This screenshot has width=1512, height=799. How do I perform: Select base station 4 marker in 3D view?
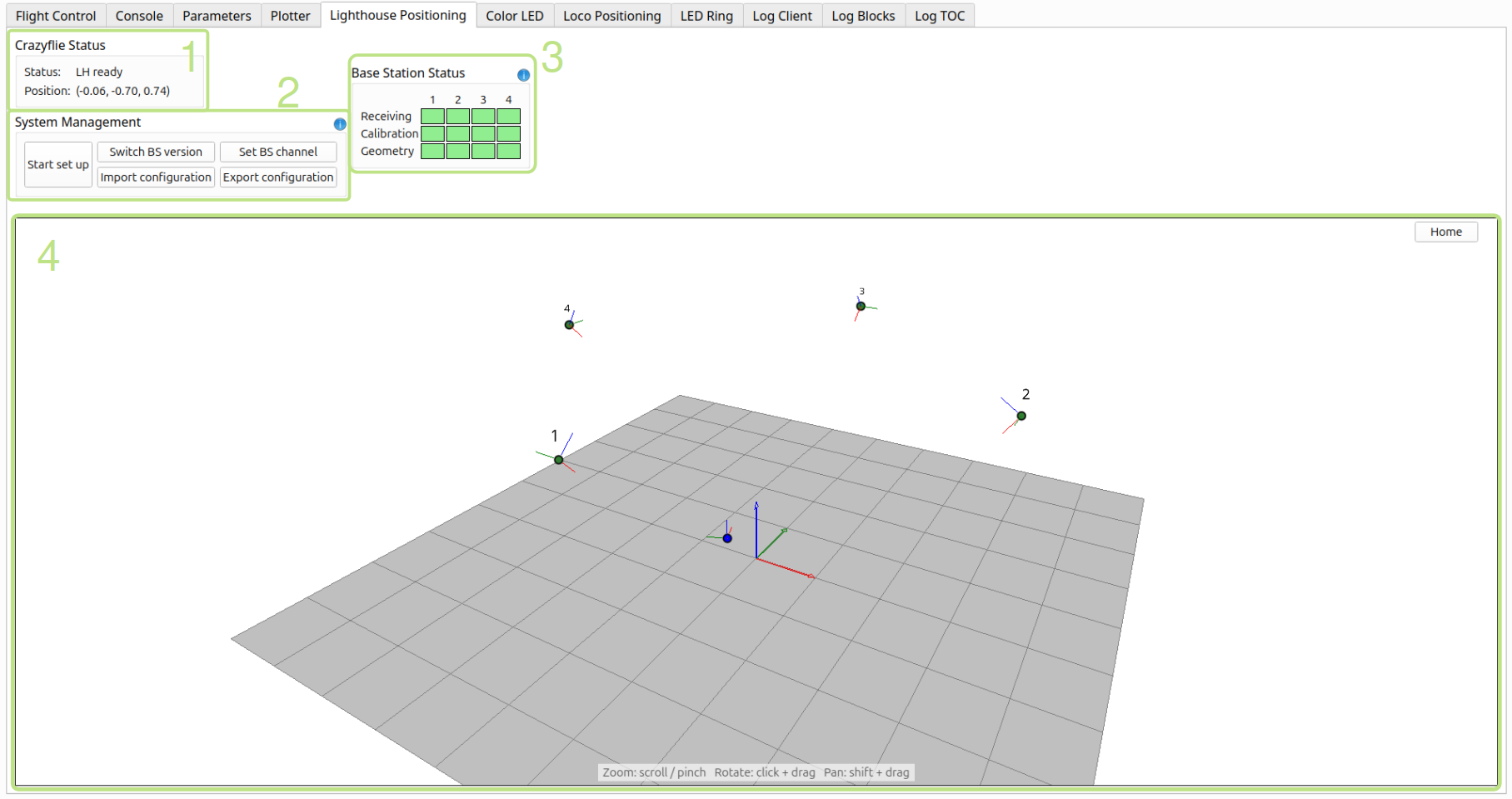click(569, 325)
